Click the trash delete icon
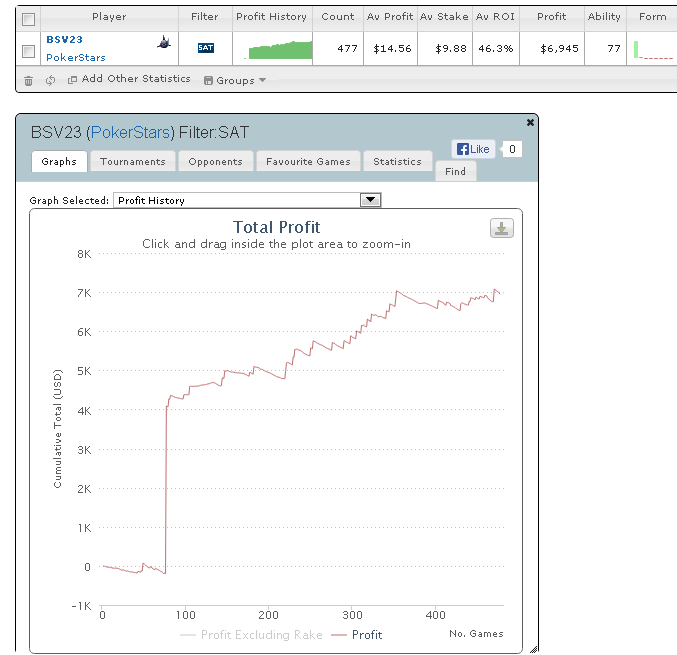 [x=28, y=81]
